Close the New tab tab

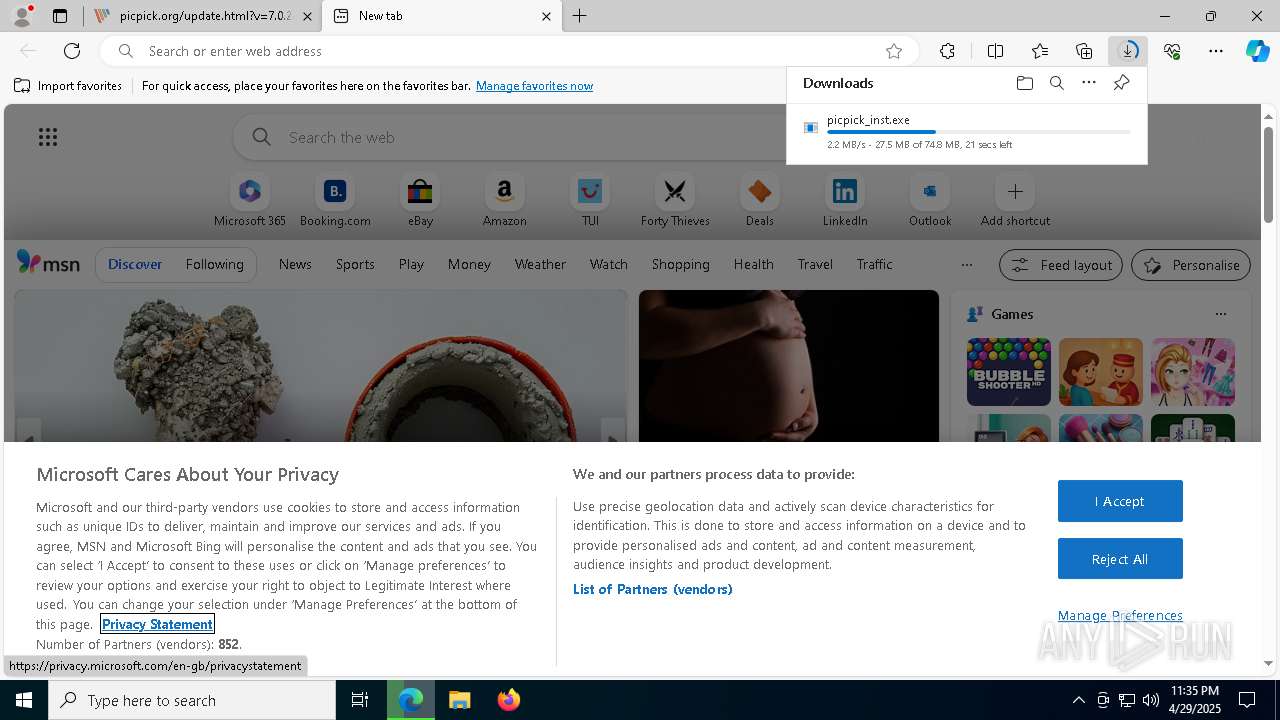546,16
